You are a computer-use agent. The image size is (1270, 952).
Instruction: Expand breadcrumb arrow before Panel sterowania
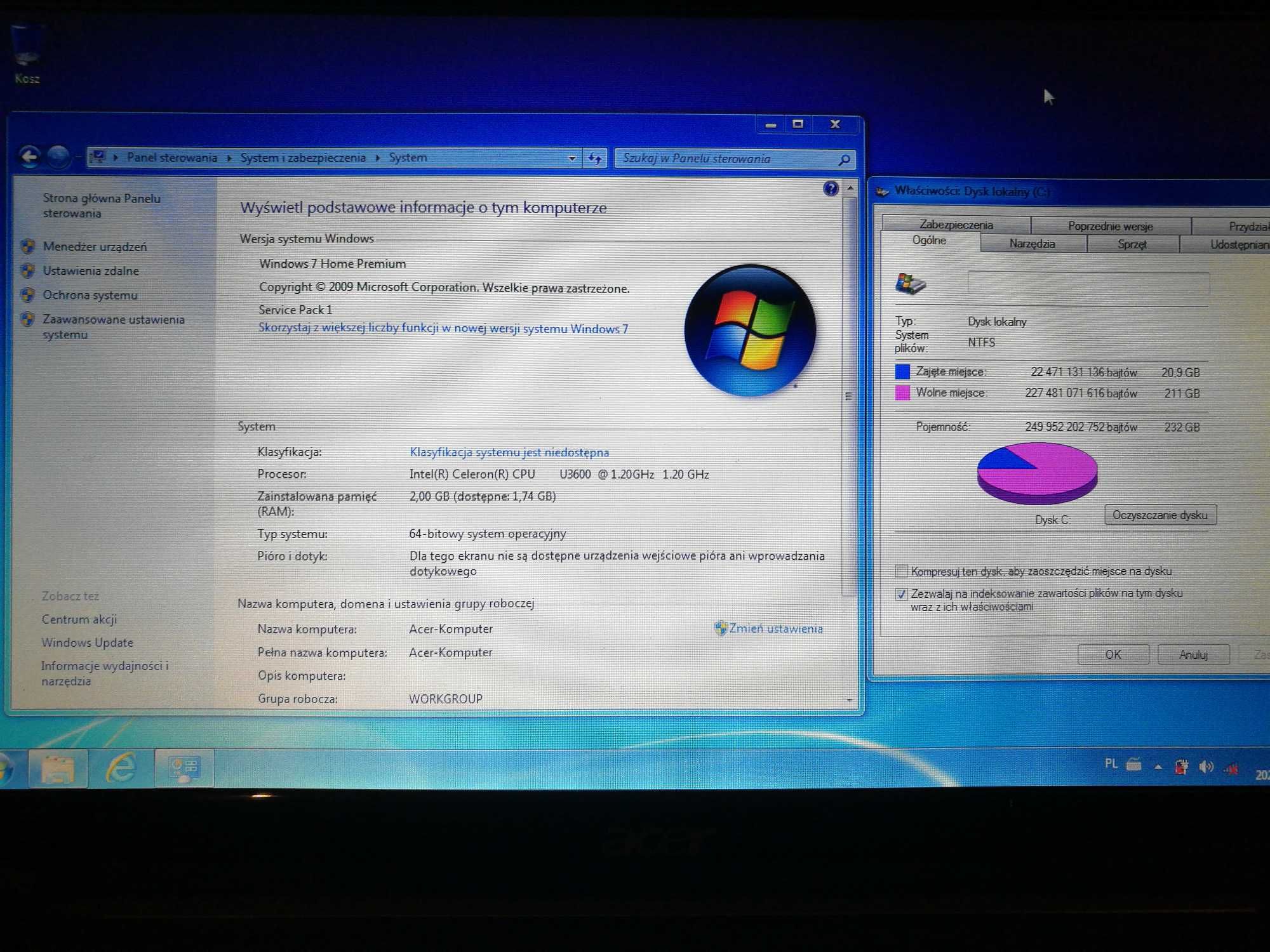(x=116, y=157)
